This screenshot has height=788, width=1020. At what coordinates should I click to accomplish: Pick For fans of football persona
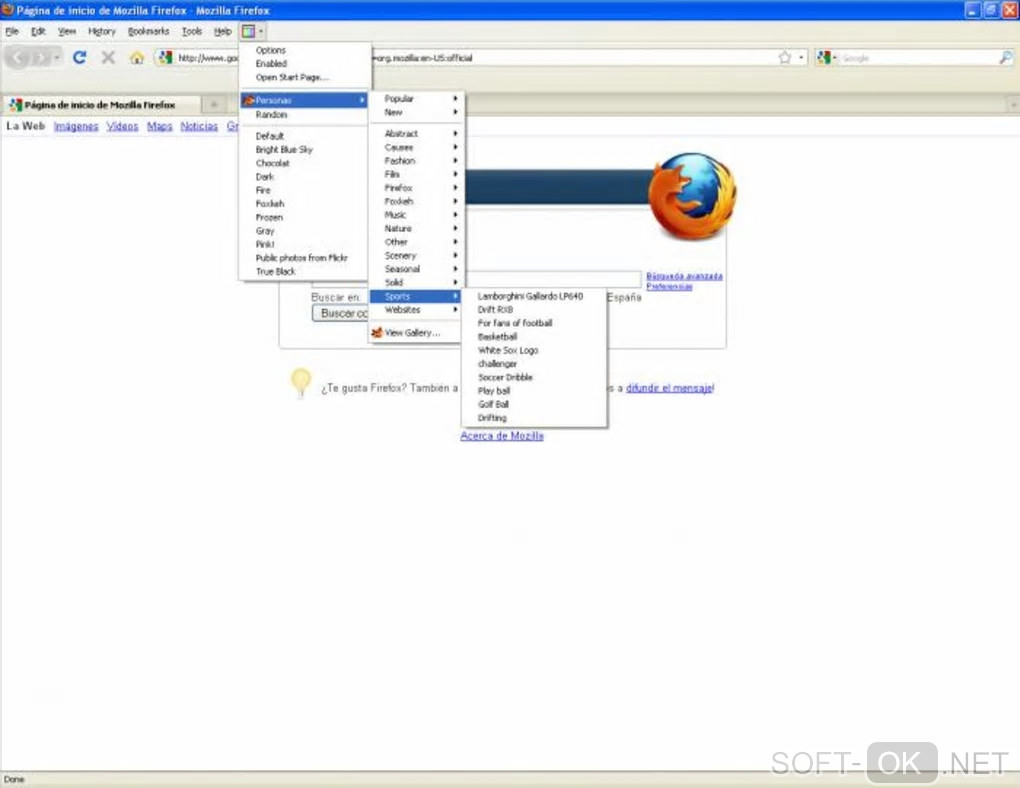pyautogui.click(x=534, y=323)
